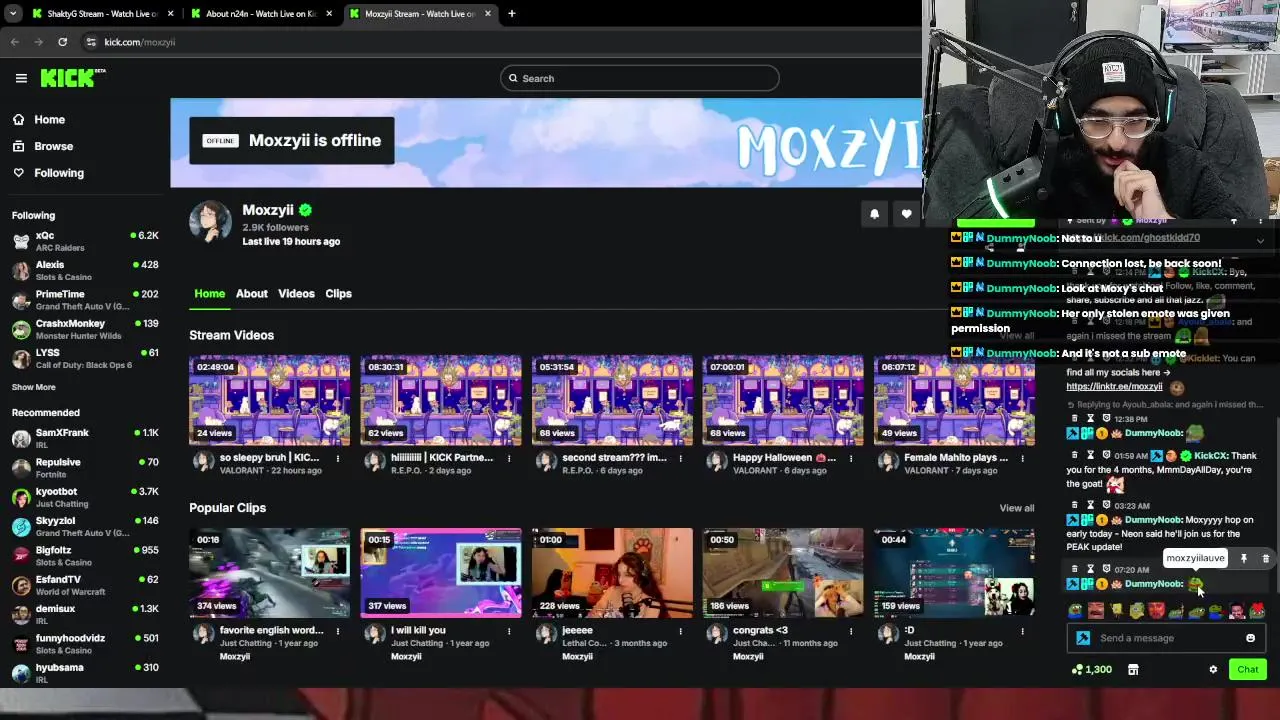The height and width of the screenshot is (720, 1280).
Task: Open options menu for 'hiiiiiiiiii | KICK Partne...' video
Action: [x=509, y=458]
